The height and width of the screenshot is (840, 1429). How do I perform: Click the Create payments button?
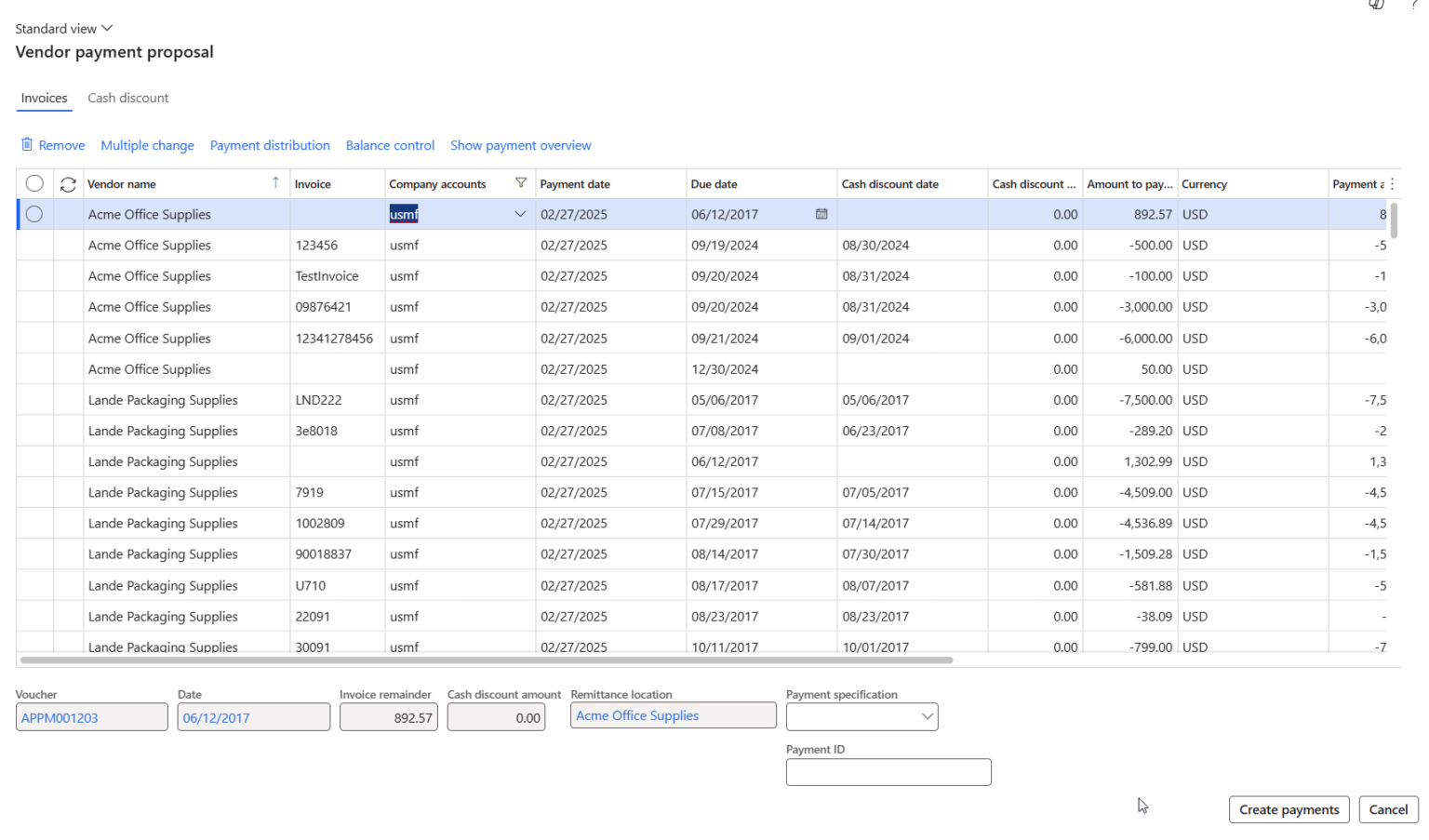(x=1289, y=809)
